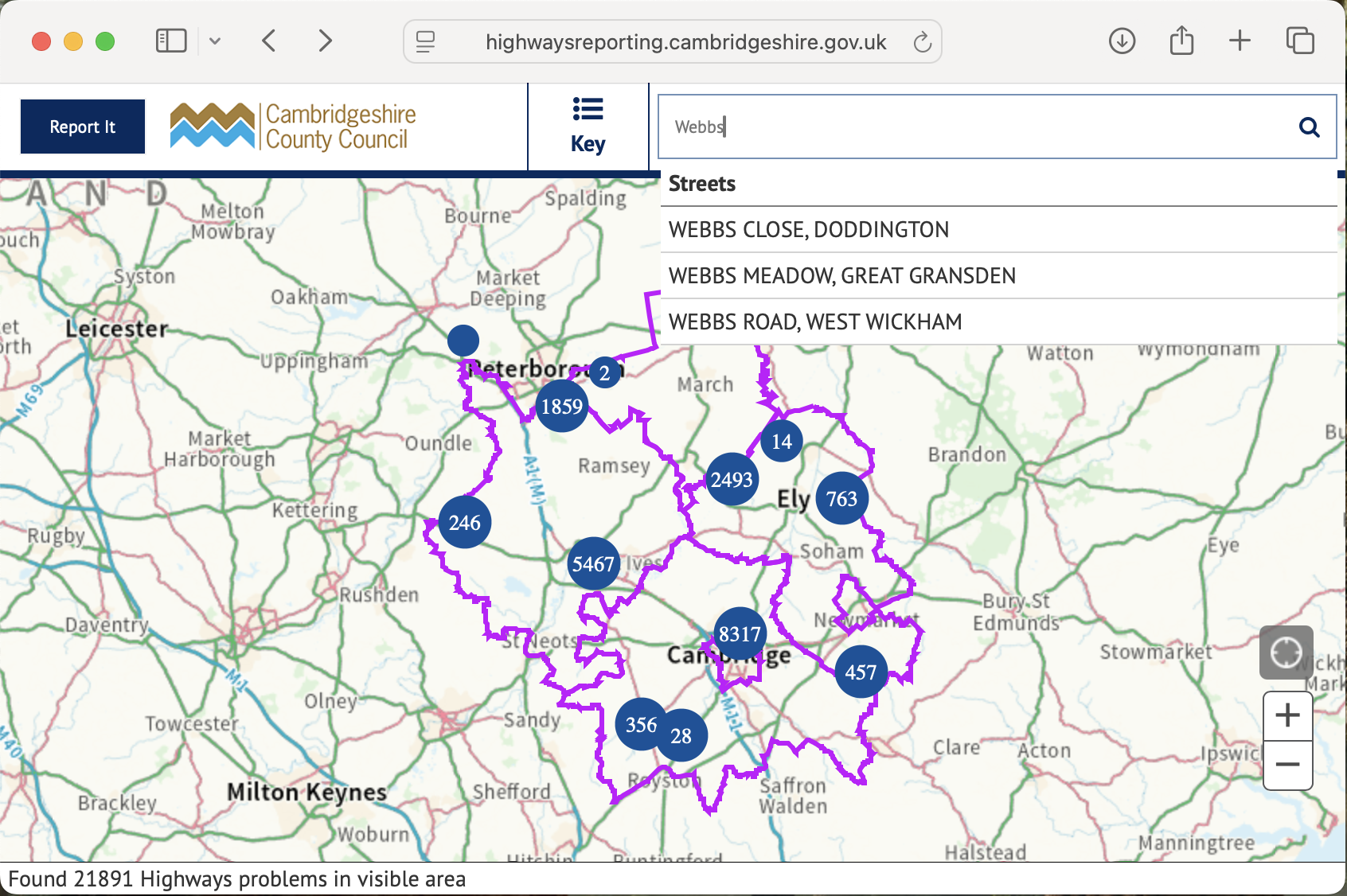Open the 246 cluster marker
Screen dimensions: 1347x896
pyautogui.click(x=465, y=523)
